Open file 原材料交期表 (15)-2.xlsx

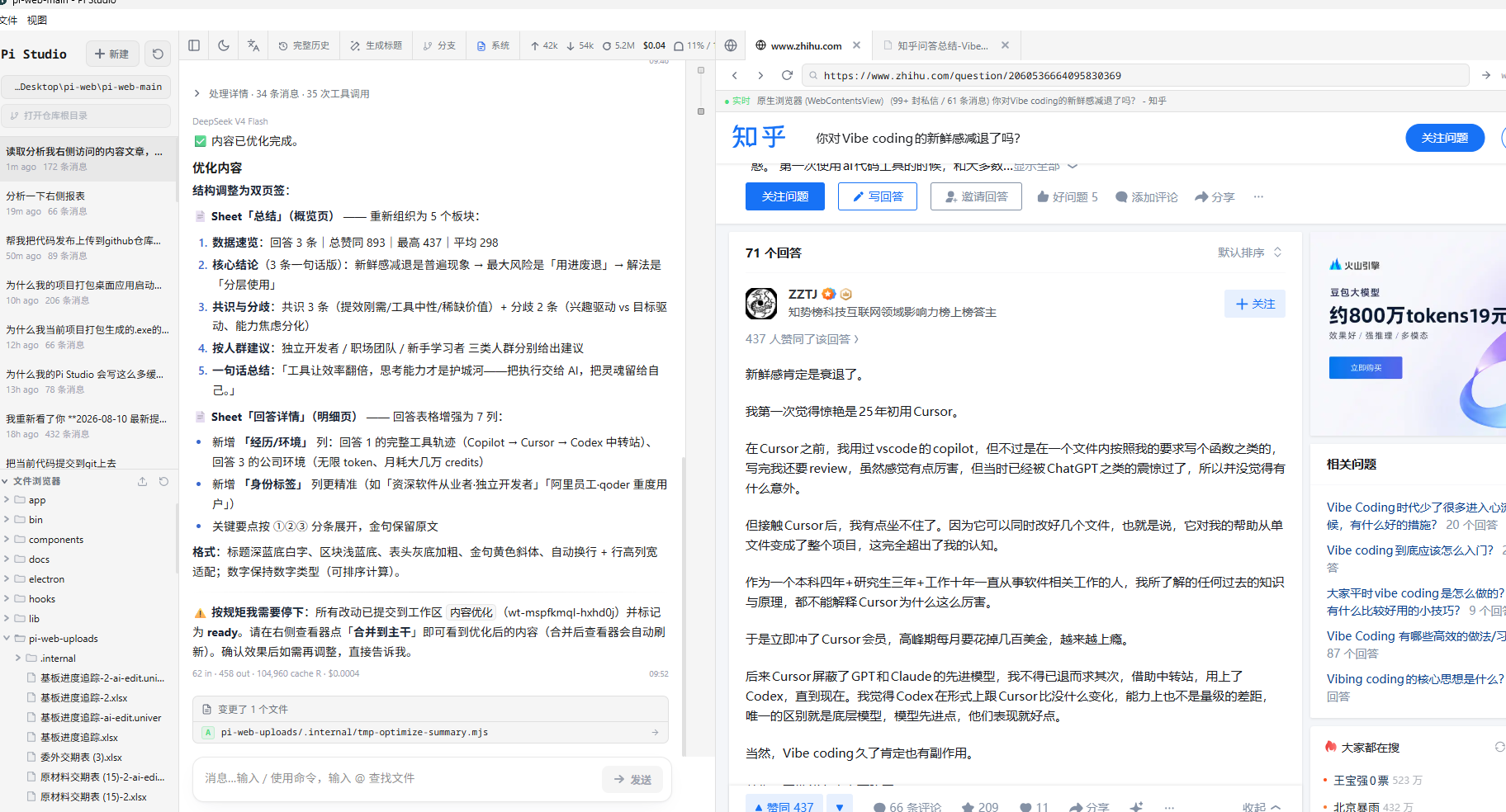point(93,797)
